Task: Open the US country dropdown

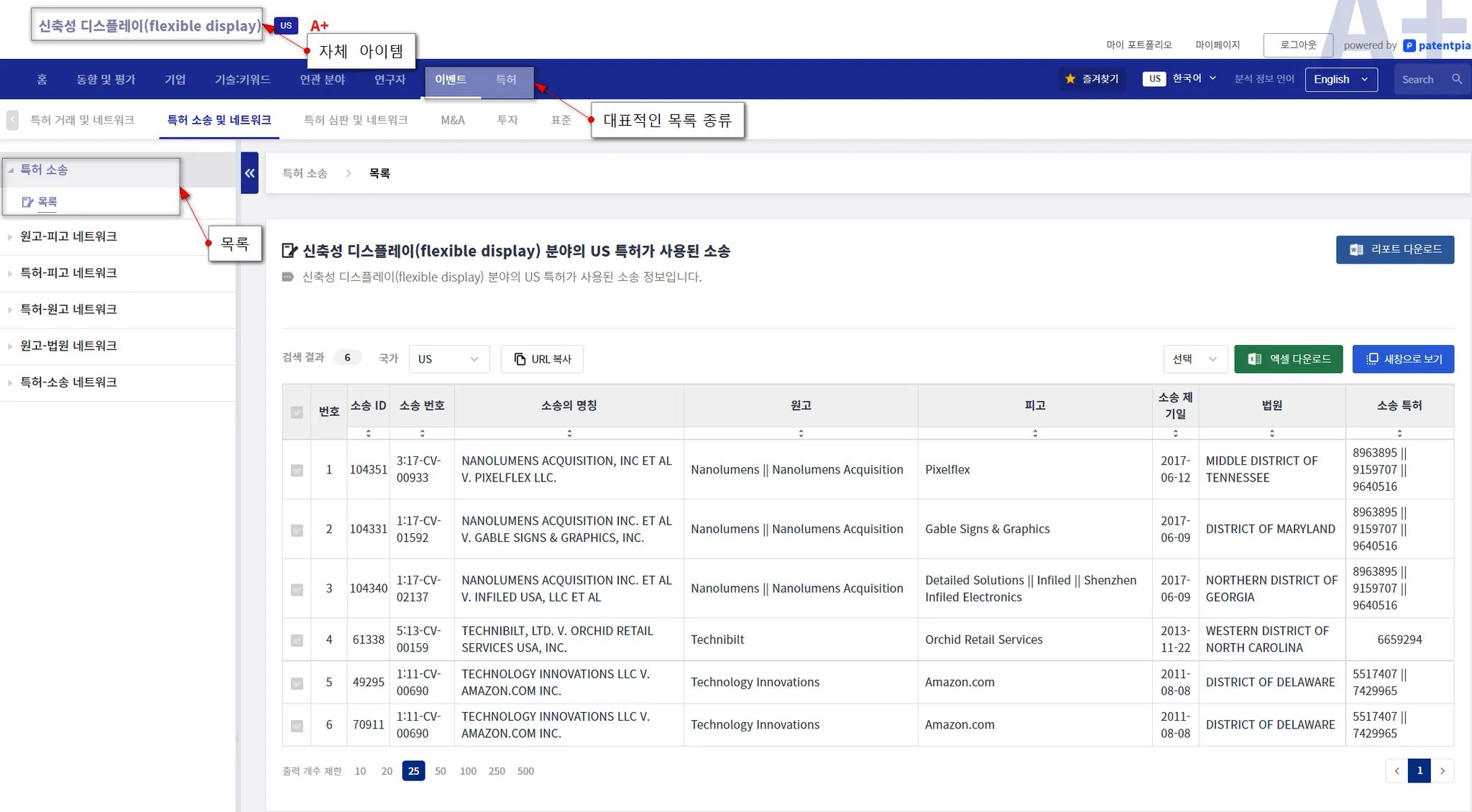Action: tap(448, 359)
